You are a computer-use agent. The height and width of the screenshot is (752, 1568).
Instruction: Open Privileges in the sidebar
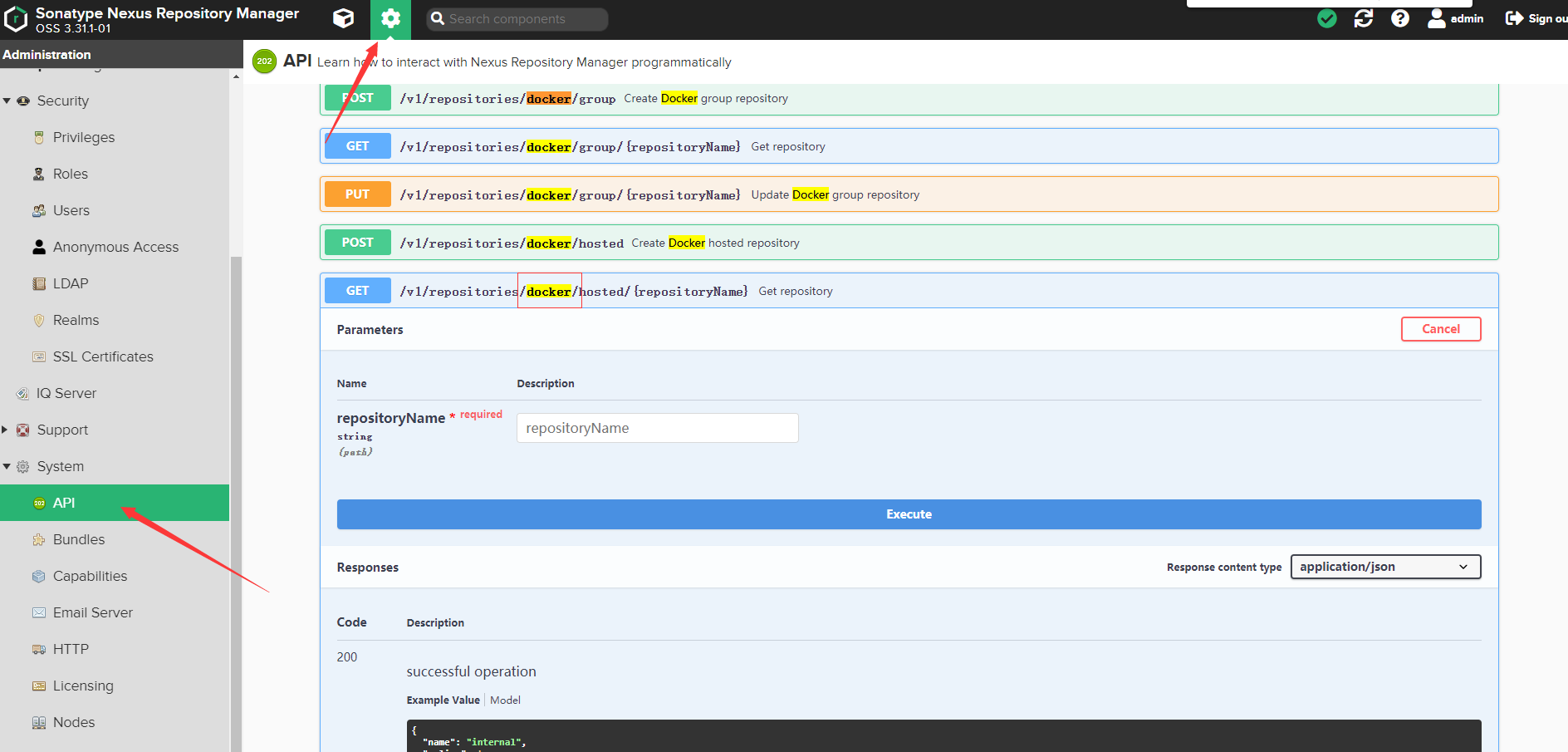84,137
